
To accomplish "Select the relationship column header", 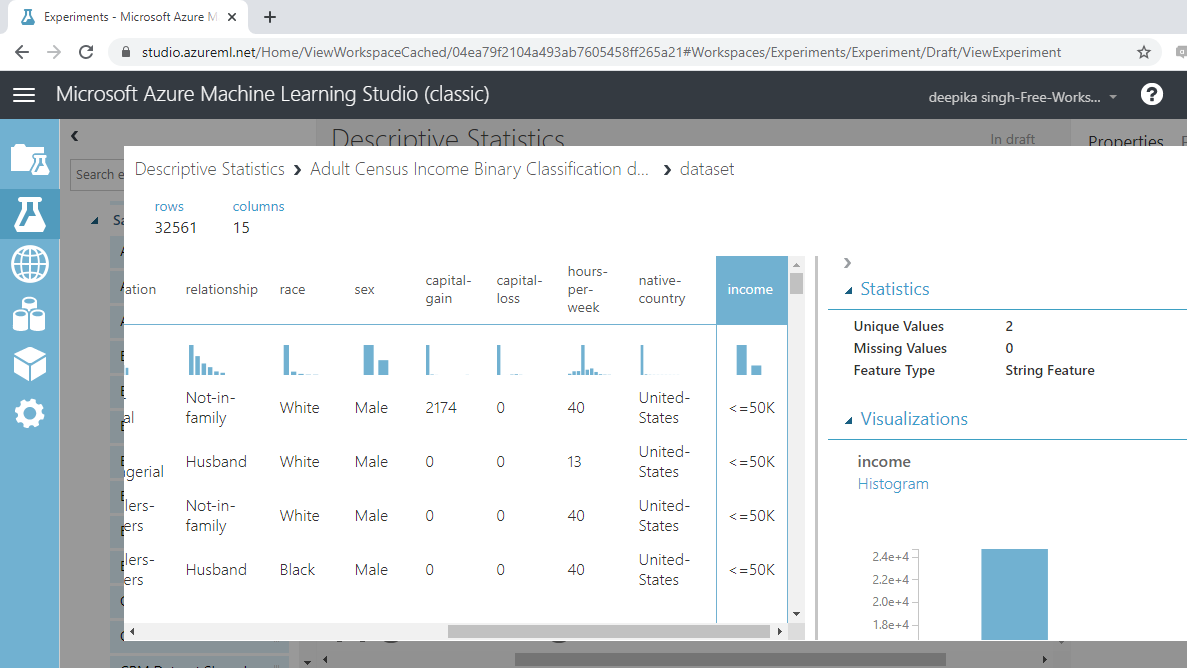I will coord(222,289).
